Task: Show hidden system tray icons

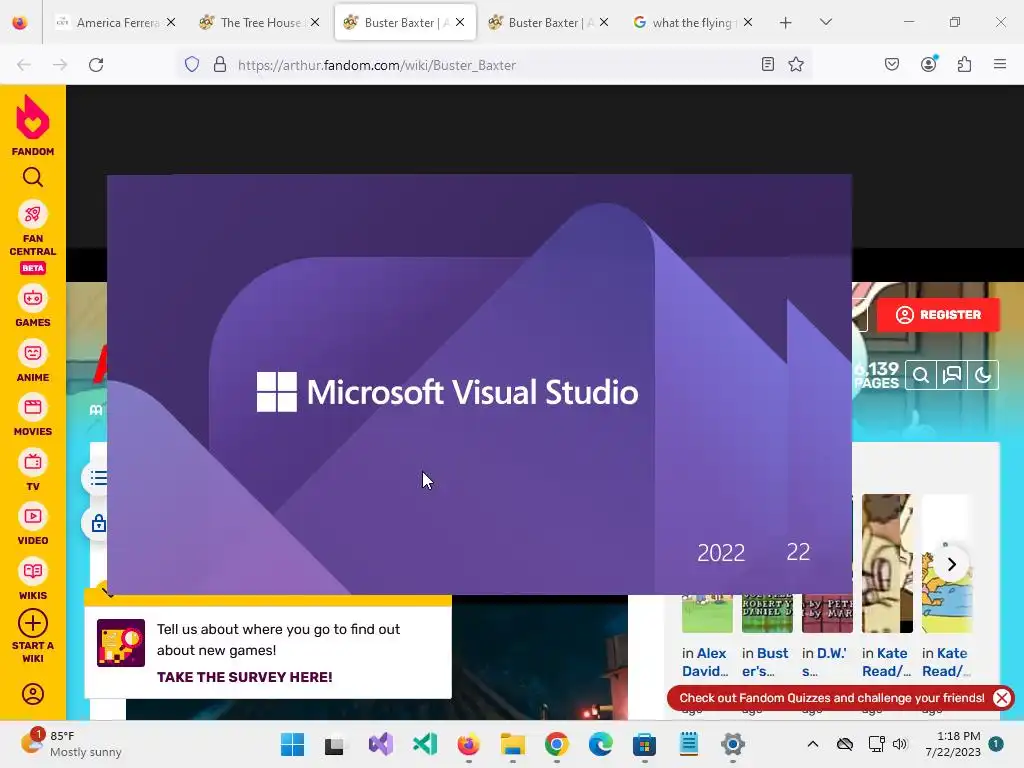Action: point(812,744)
